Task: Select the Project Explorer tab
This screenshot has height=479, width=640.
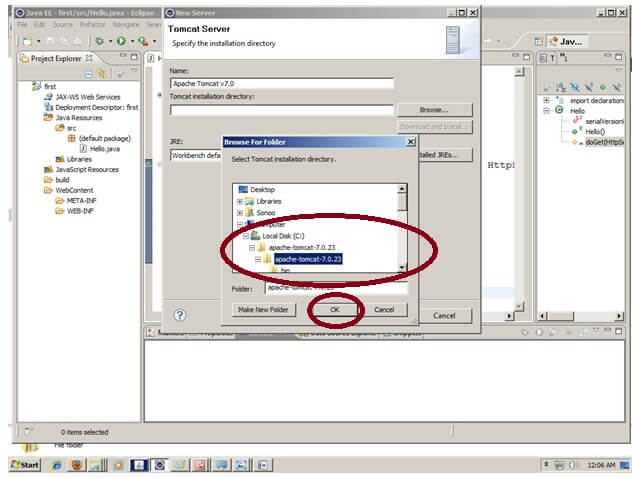Action: [56, 59]
